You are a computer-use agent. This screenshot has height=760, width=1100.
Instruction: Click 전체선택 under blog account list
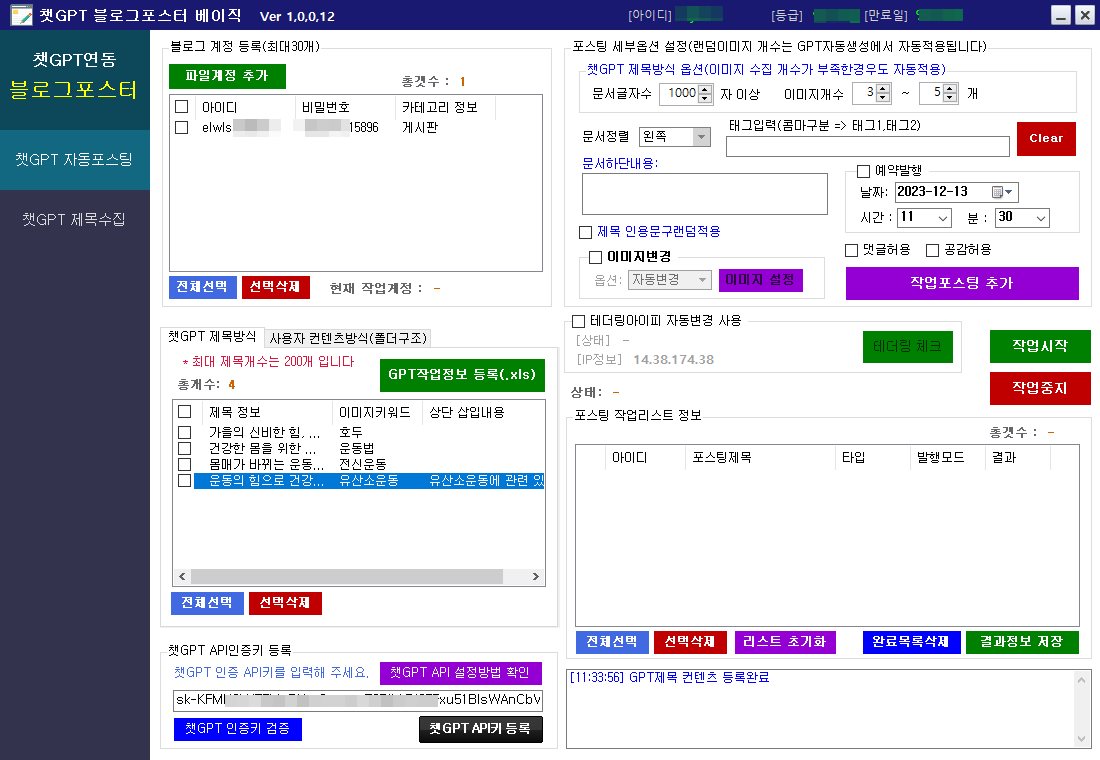[202, 287]
